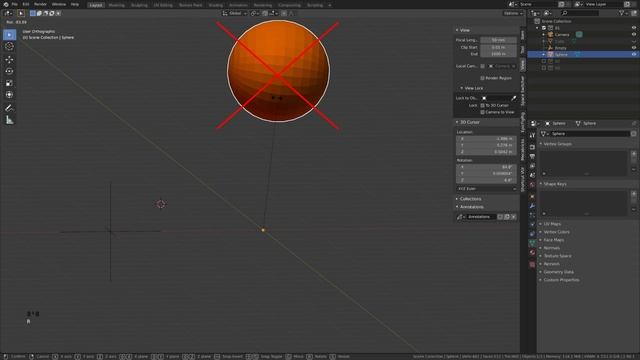Switch to the UV Editing workspace tab

click(x=163, y=5)
